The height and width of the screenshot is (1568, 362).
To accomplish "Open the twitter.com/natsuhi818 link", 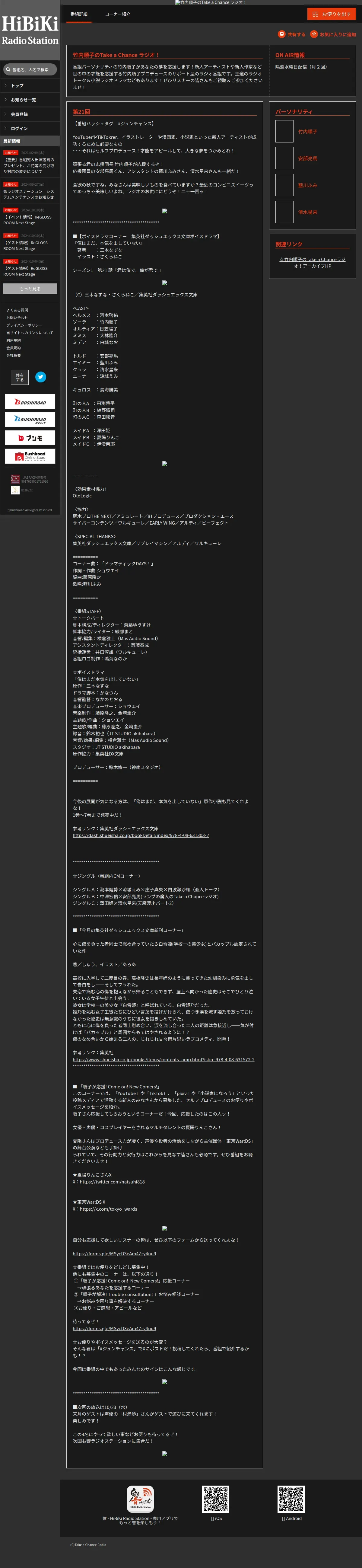I will coord(112,1181).
